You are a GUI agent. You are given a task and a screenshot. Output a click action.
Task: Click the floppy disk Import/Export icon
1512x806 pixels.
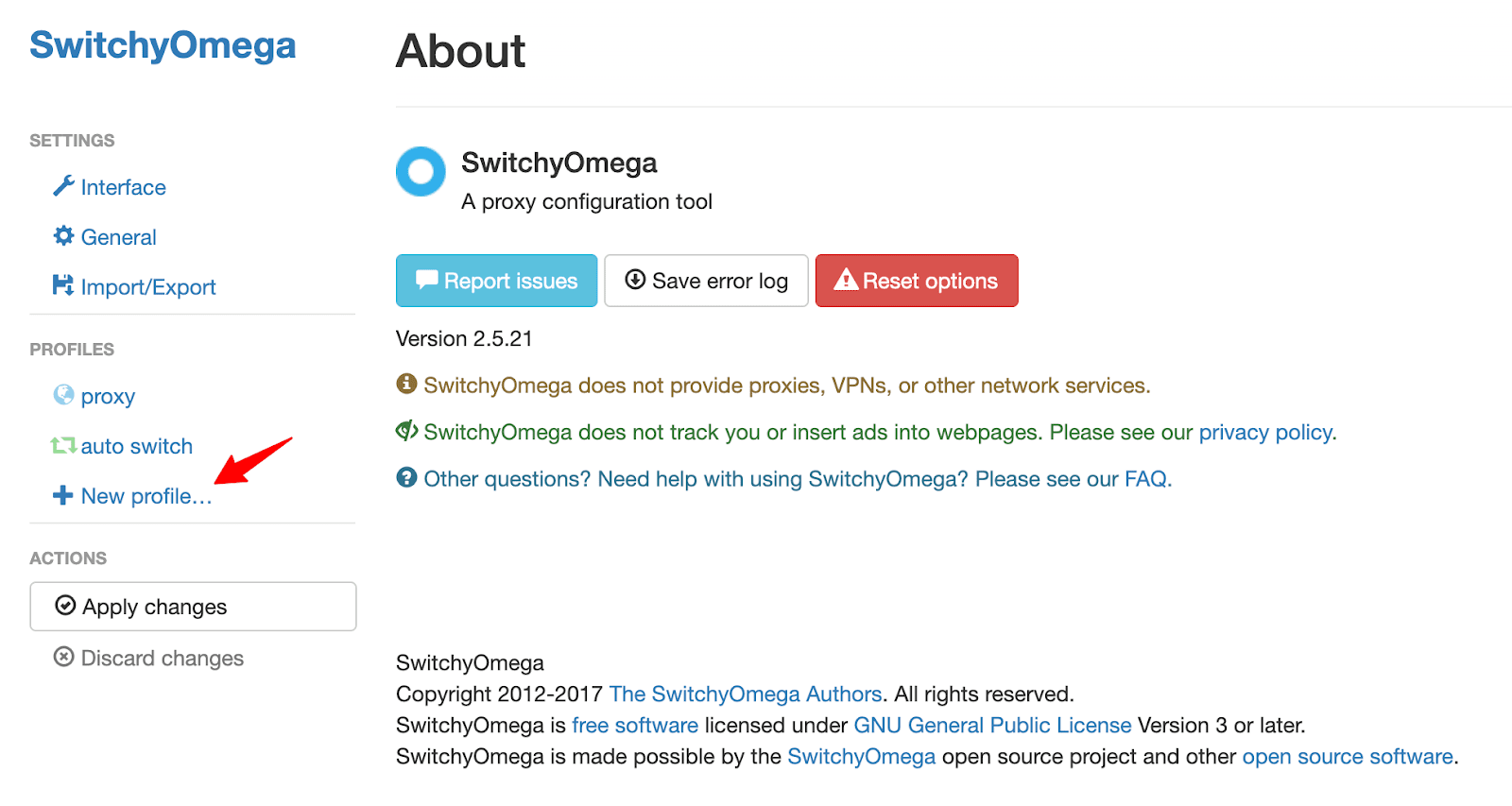pyautogui.click(x=63, y=285)
